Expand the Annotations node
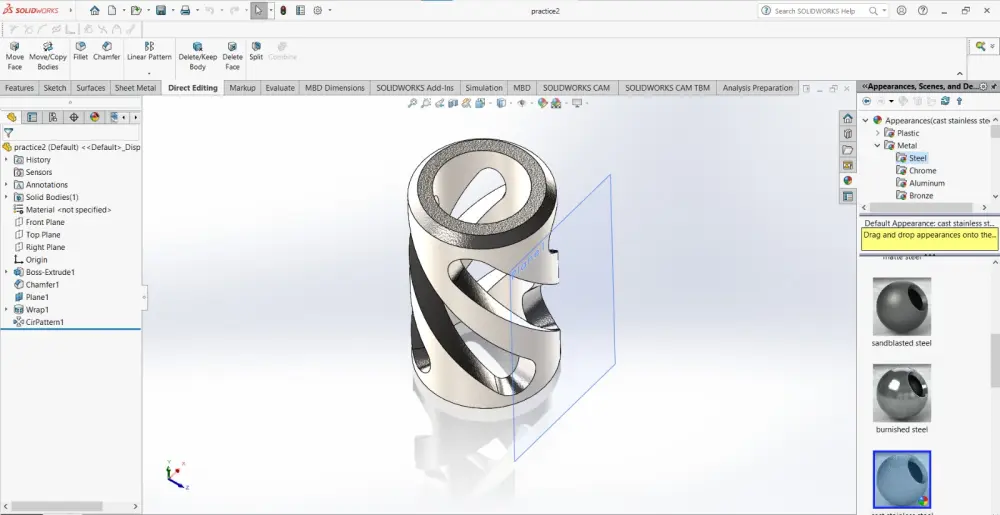Screen dimensions: 1000x515 point(7,185)
